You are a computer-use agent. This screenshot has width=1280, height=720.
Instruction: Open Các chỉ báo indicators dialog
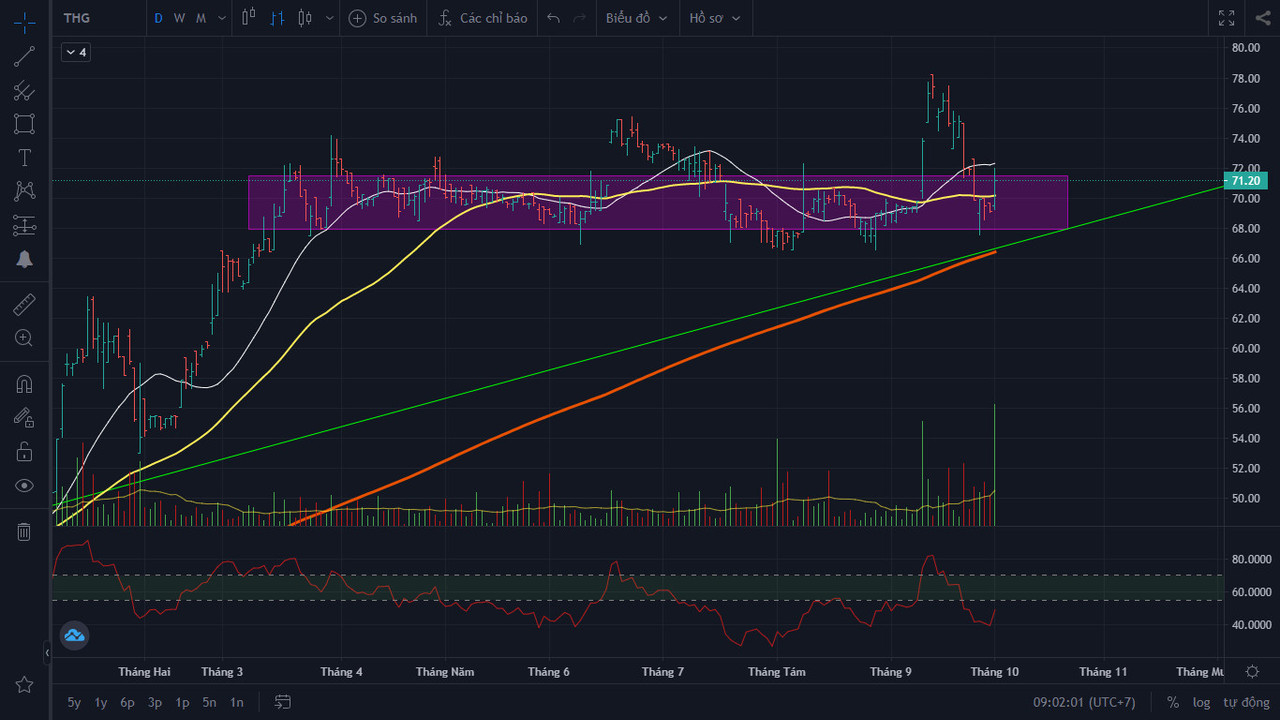pyautogui.click(x=483, y=18)
